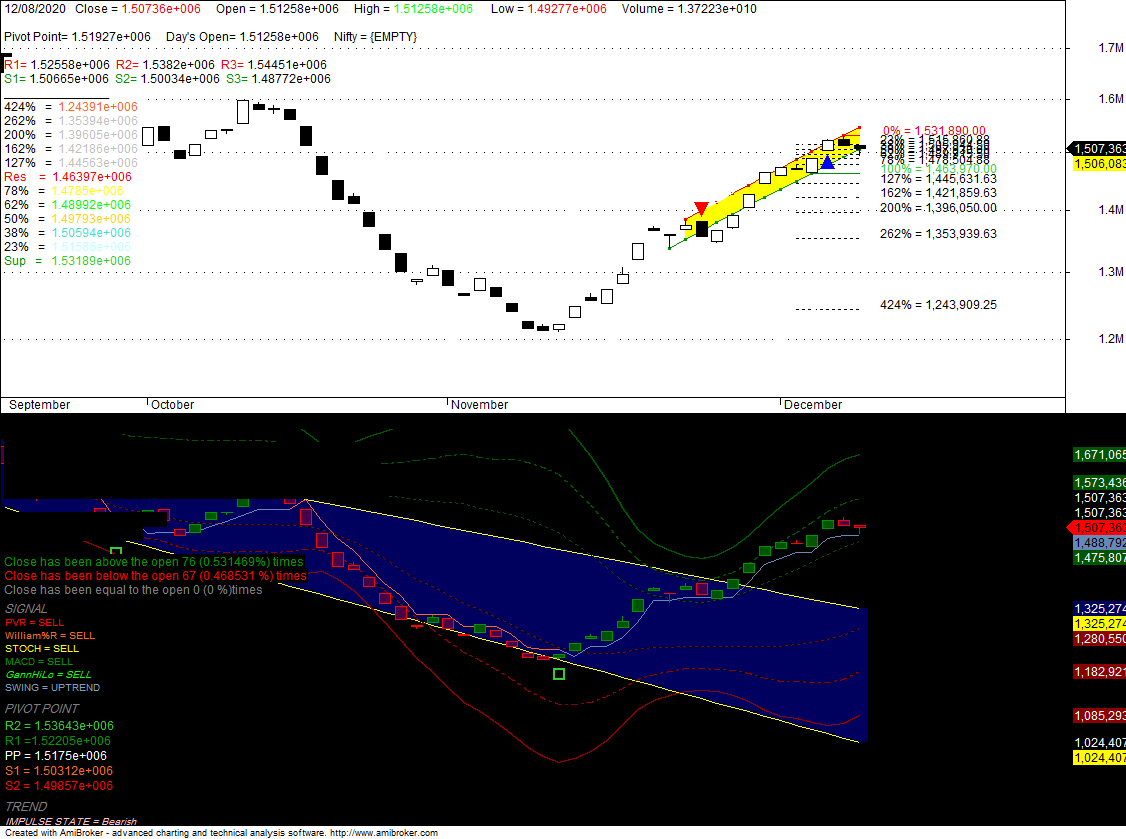Click the High = 1.51258e+006 value
The image size is (1126, 839).
coord(413,9)
